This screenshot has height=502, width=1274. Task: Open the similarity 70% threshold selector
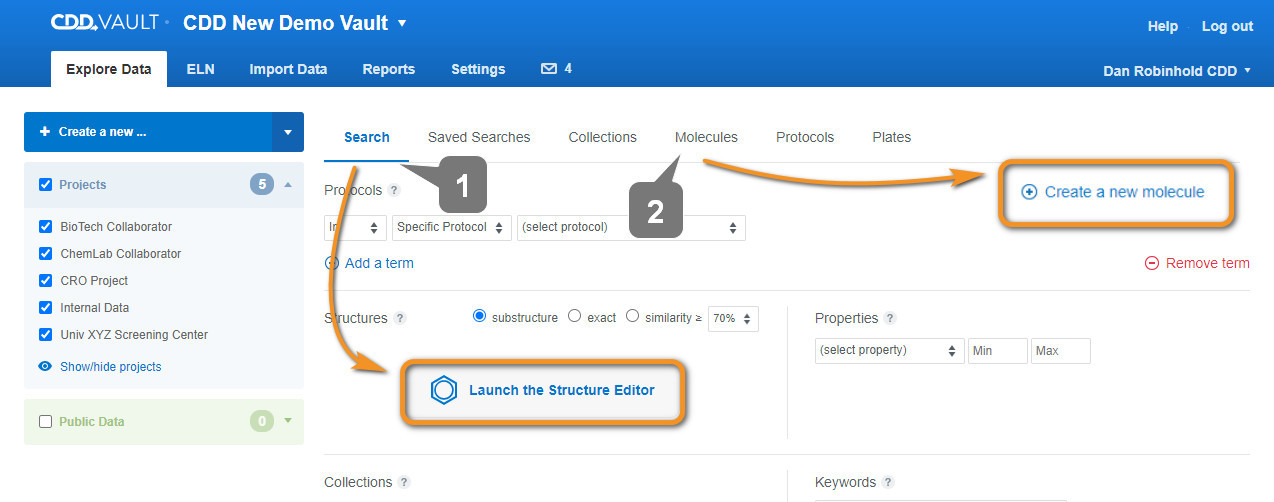pyautogui.click(x=732, y=318)
